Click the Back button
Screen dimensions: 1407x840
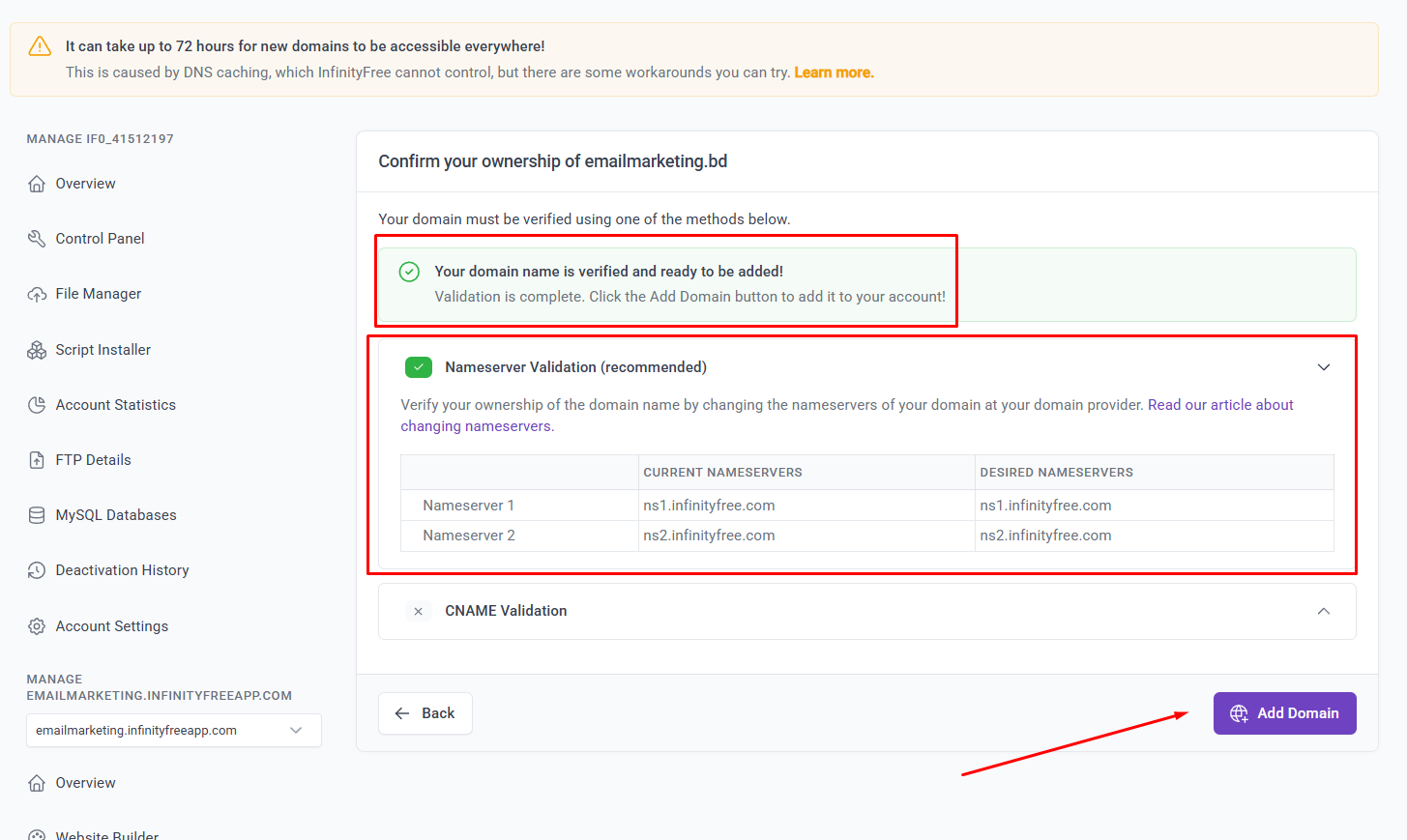425,713
